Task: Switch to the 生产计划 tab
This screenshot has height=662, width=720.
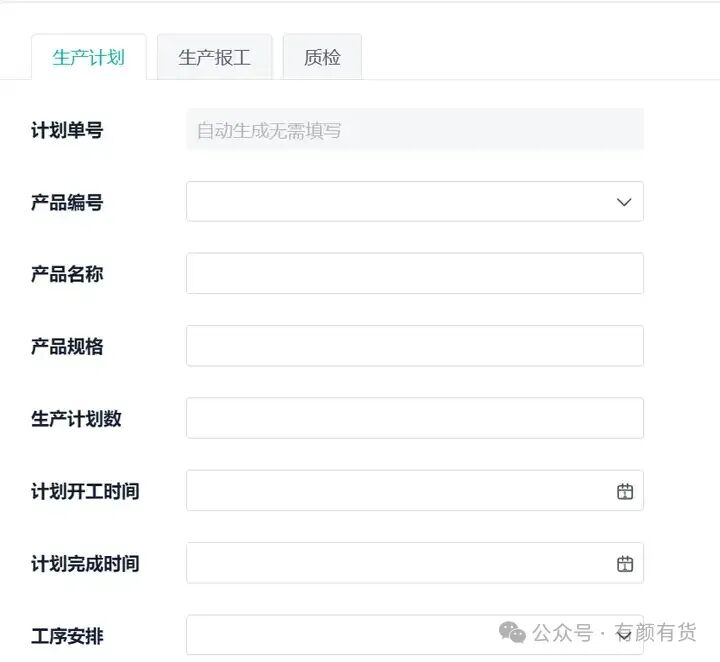Action: (89, 57)
